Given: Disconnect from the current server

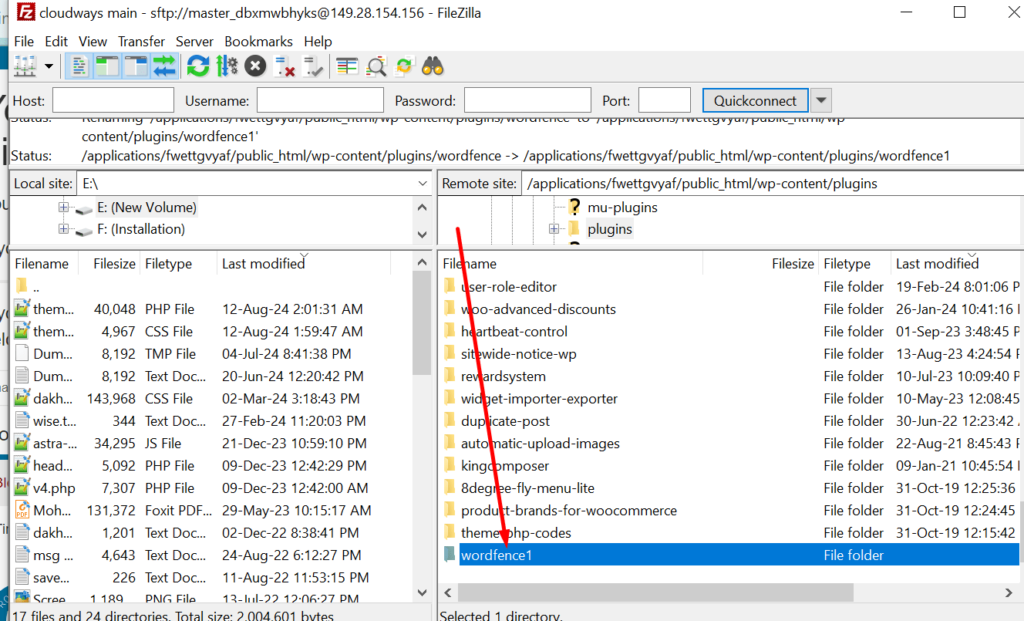Looking at the screenshot, I should tap(285, 67).
